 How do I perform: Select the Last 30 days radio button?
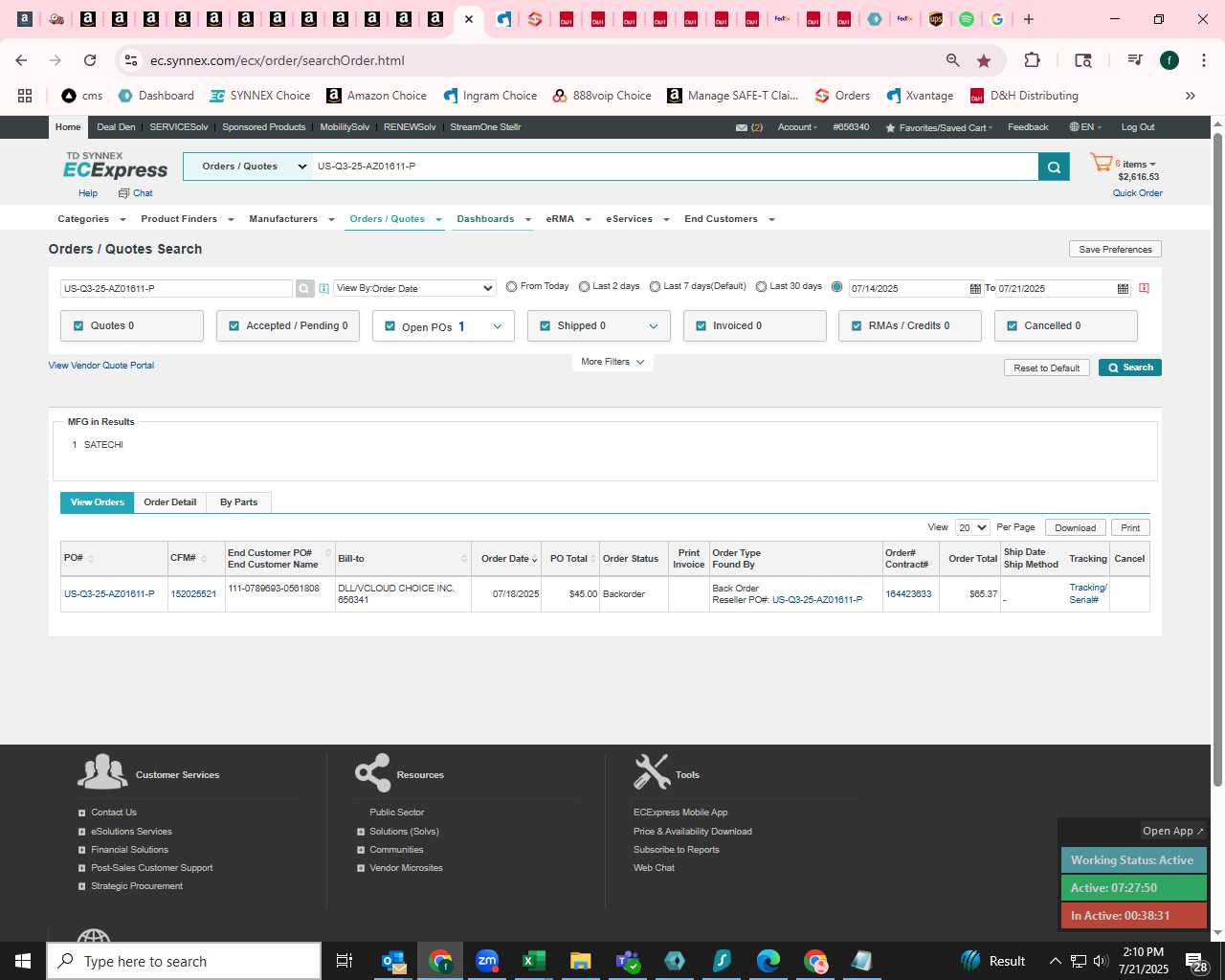click(x=762, y=286)
